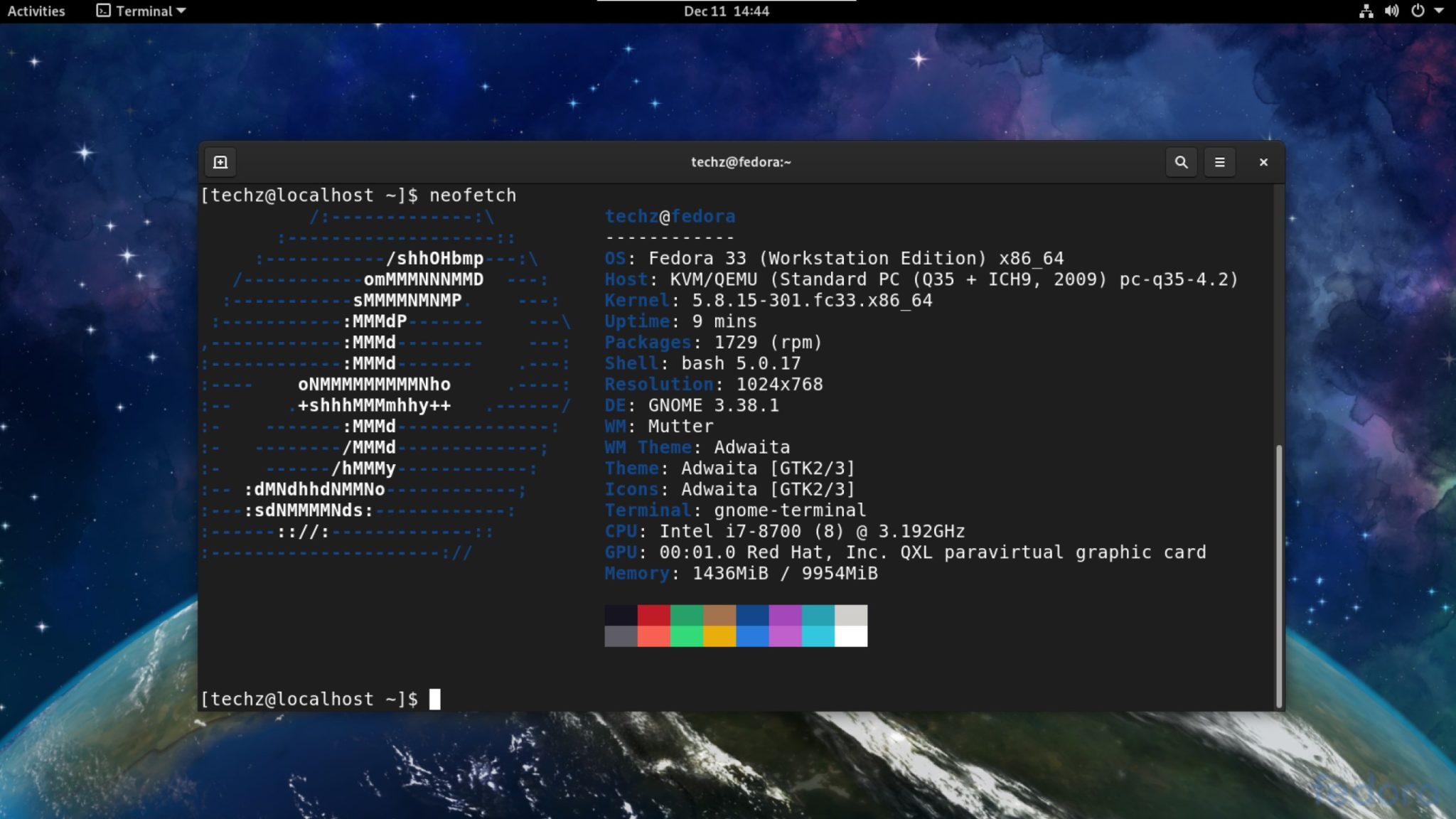Image resolution: width=1456 pixels, height=819 pixels.
Task: Click the power icon in top bar
Action: (1418, 11)
